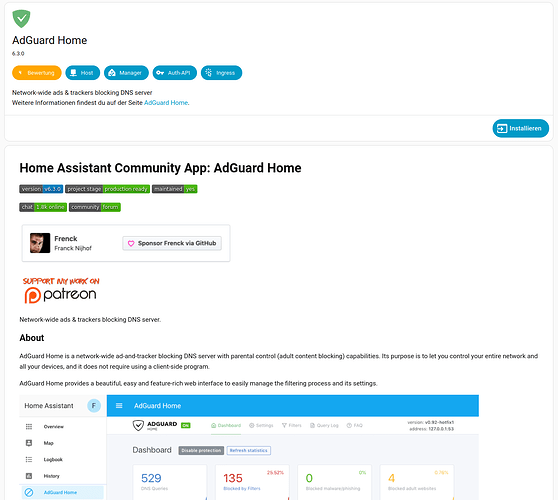Click the Frenck author name
Image resolution: width=558 pixels, height=500 pixels.
click(66, 239)
